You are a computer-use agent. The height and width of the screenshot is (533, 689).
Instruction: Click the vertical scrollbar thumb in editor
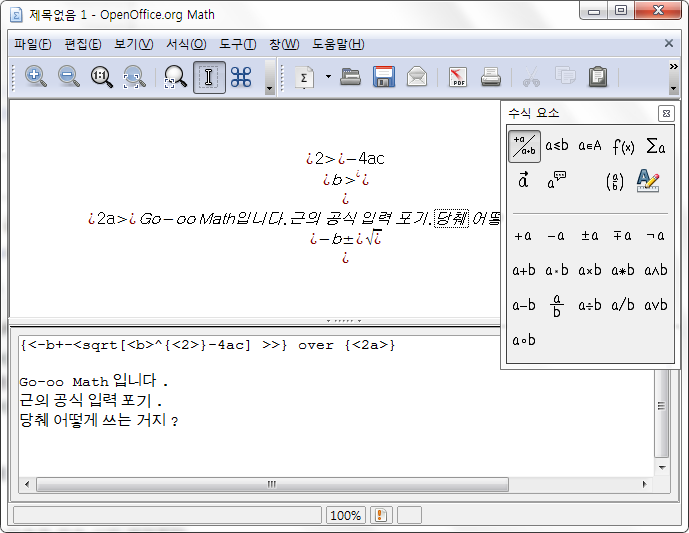(x=661, y=406)
